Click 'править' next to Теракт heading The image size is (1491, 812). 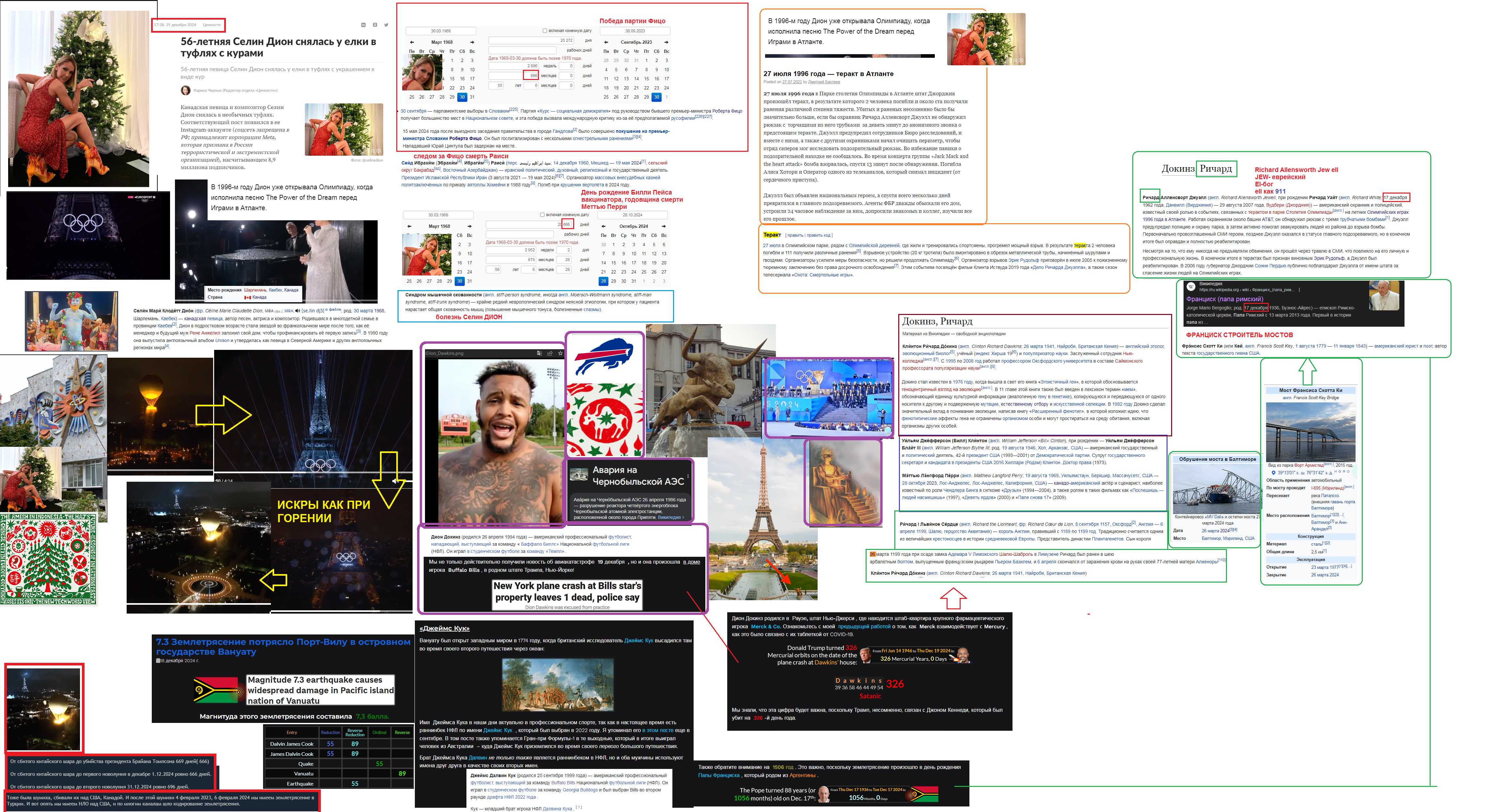point(795,235)
